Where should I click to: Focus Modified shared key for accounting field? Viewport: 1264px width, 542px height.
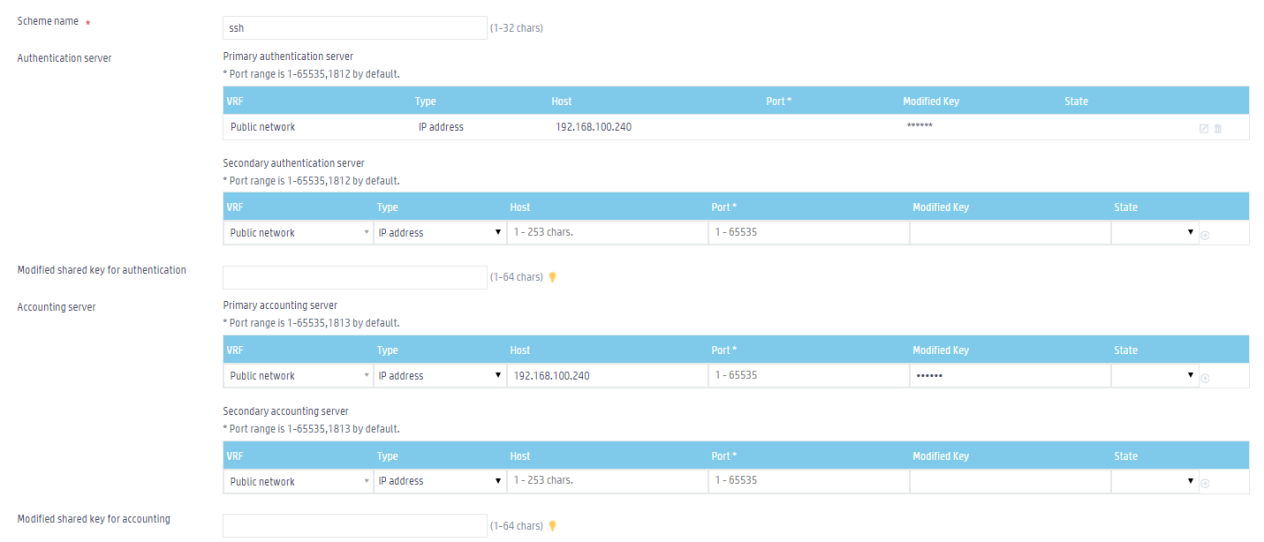354,525
